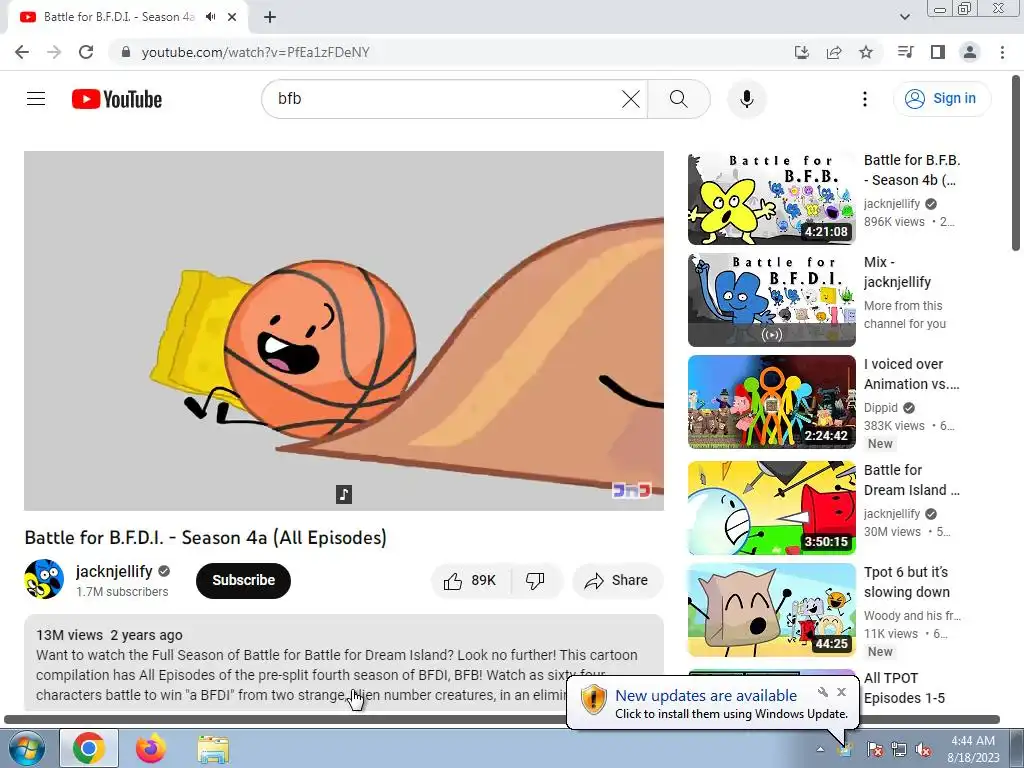Open Battle for B.F.B. Season 4b title
The width and height of the screenshot is (1024, 768).
pyautogui.click(x=912, y=170)
